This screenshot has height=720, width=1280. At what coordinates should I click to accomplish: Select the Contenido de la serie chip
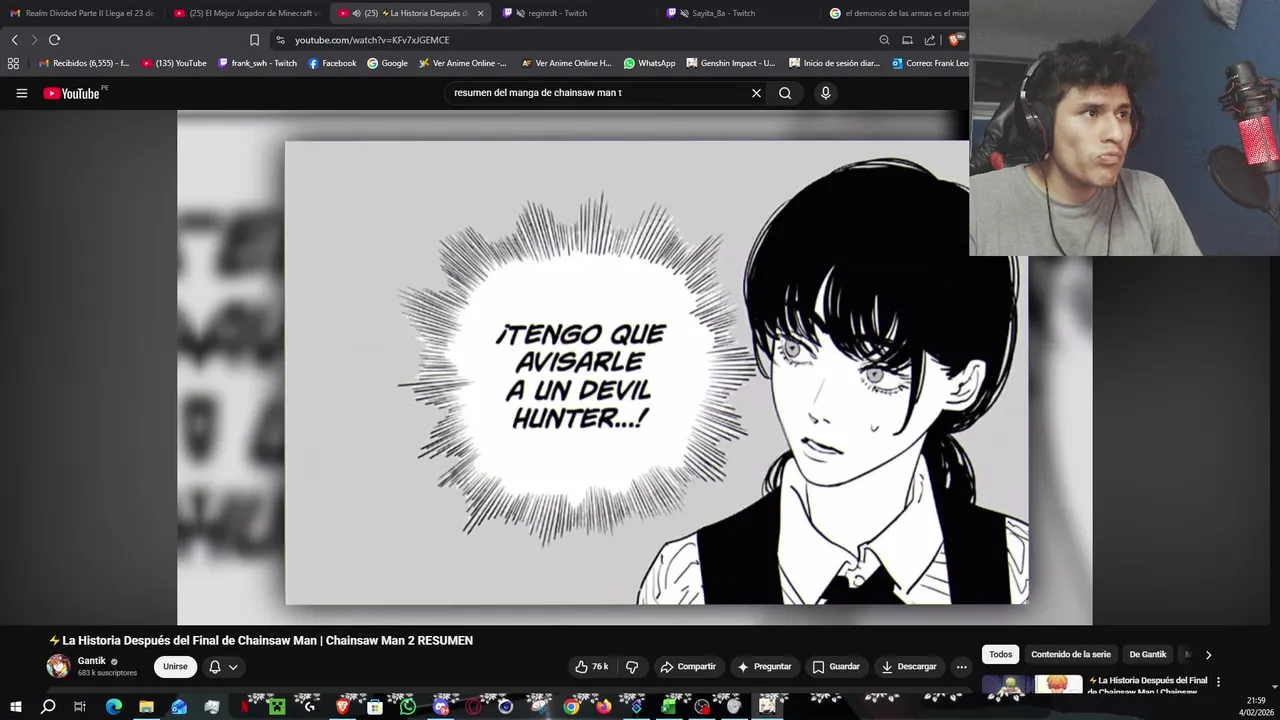tap(1071, 655)
